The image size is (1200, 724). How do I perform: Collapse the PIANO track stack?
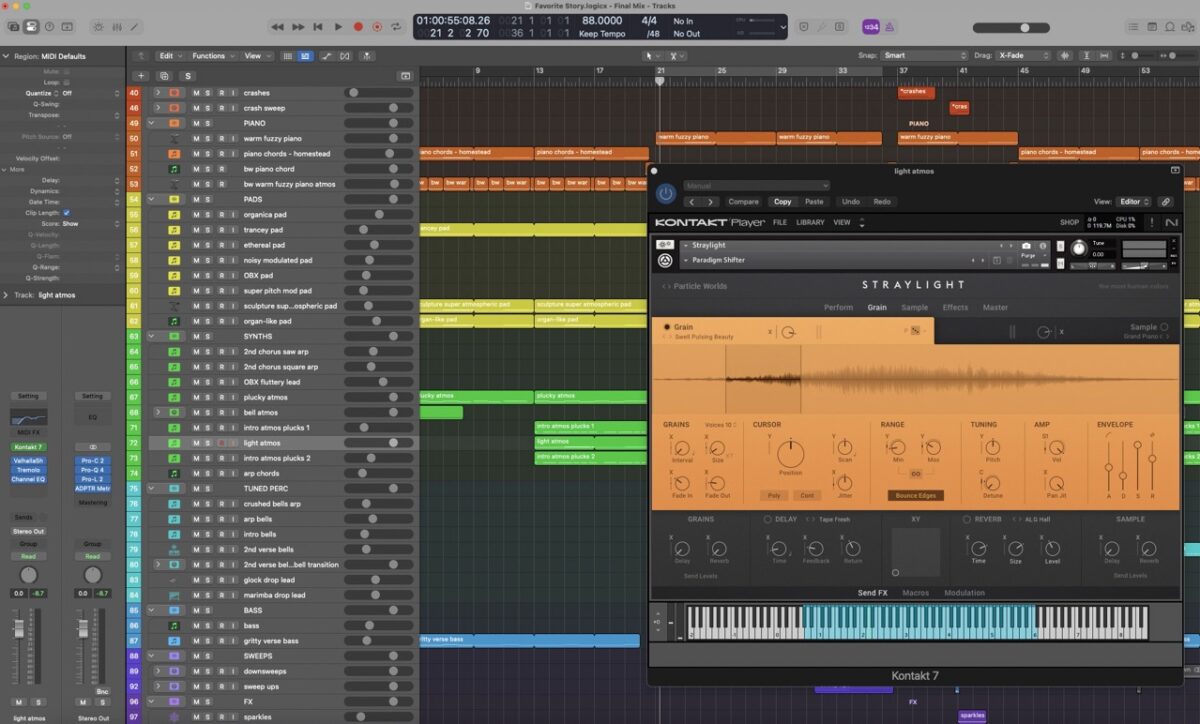pos(153,123)
